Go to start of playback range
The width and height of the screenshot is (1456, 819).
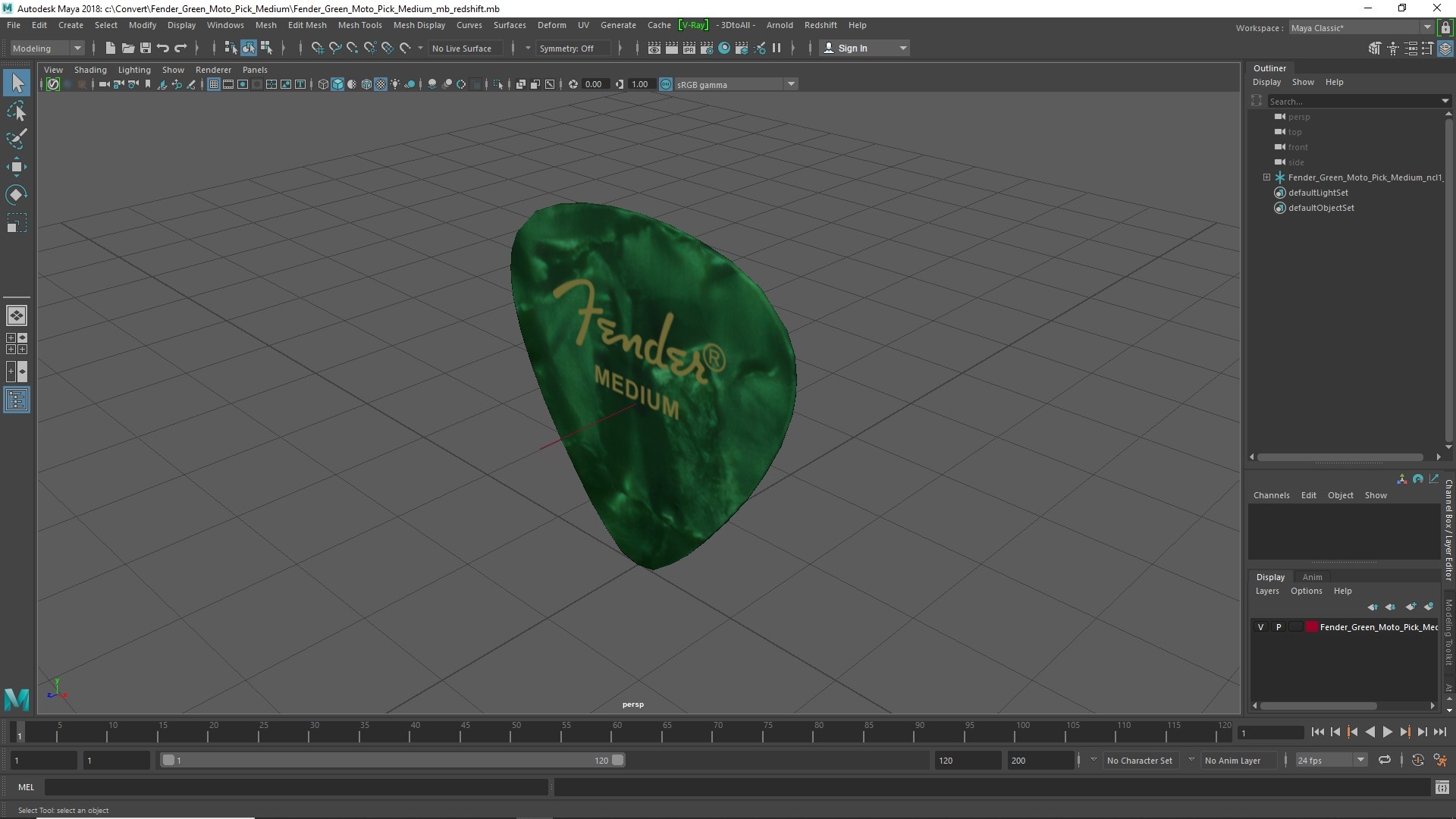1317,732
